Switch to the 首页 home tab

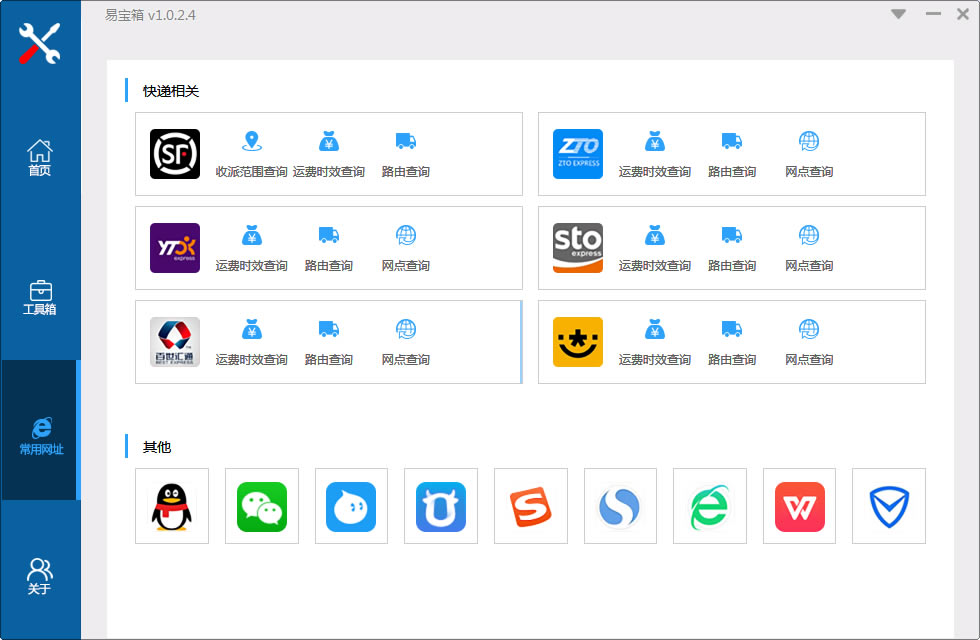click(40, 157)
